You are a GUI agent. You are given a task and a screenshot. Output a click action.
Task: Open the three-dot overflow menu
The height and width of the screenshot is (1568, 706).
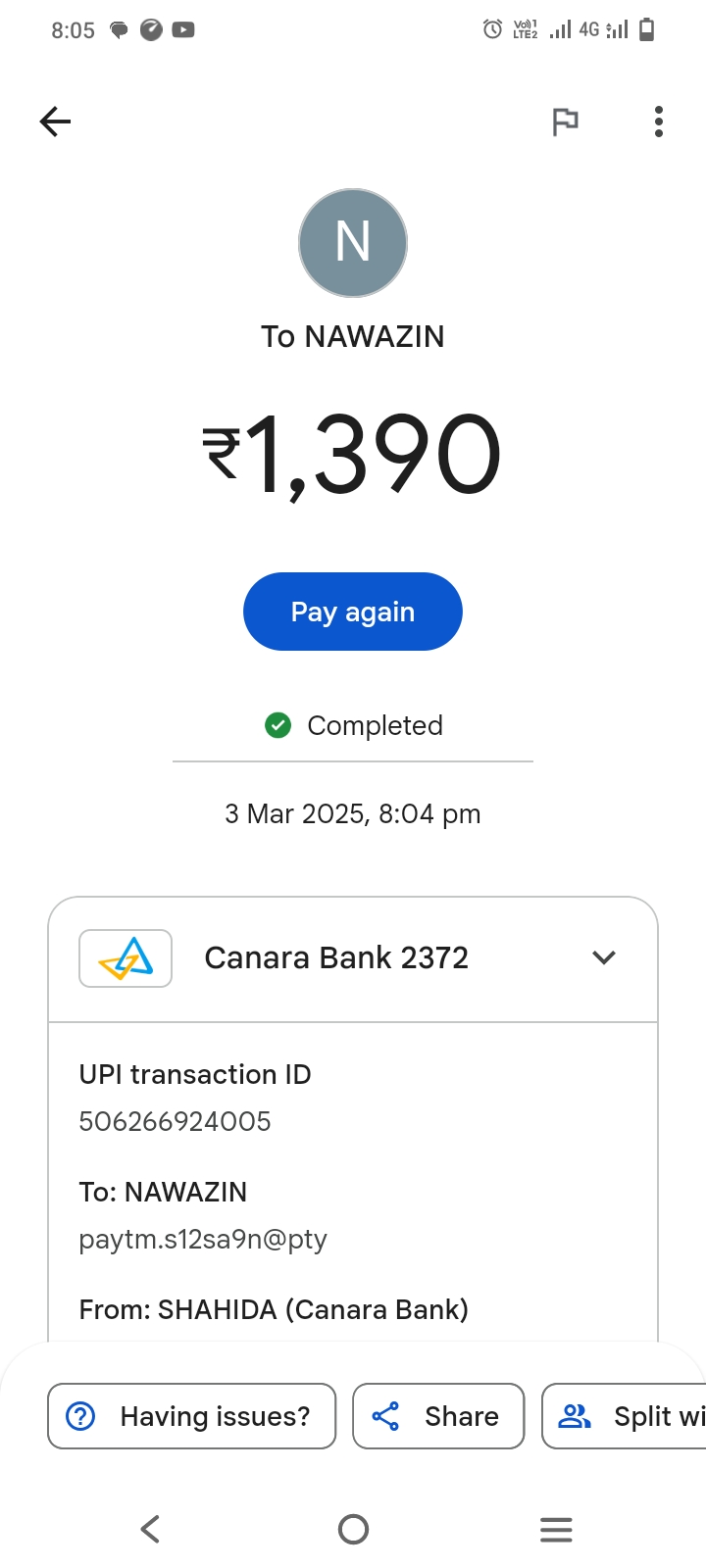659,122
